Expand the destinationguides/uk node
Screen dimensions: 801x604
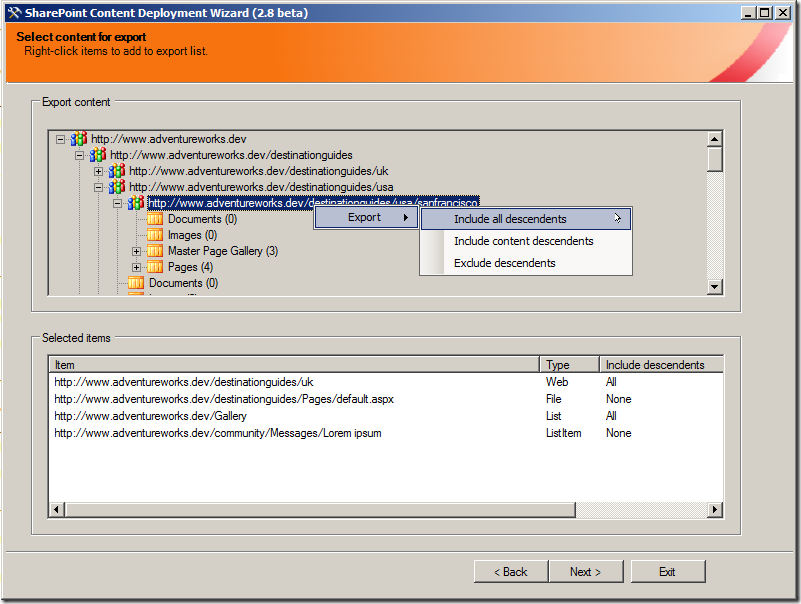pos(99,171)
